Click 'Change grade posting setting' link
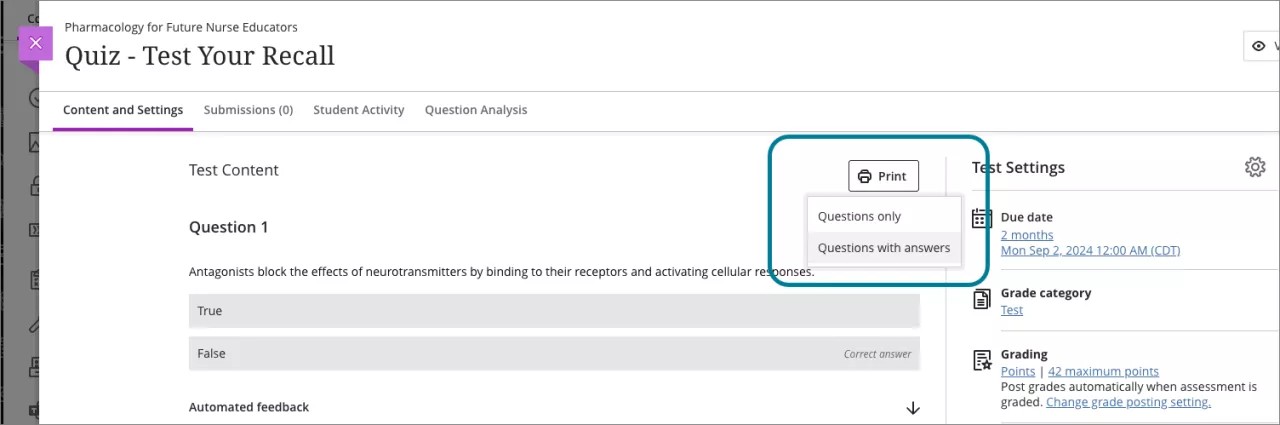This screenshot has height=425, width=1280. click(x=1128, y=402)
